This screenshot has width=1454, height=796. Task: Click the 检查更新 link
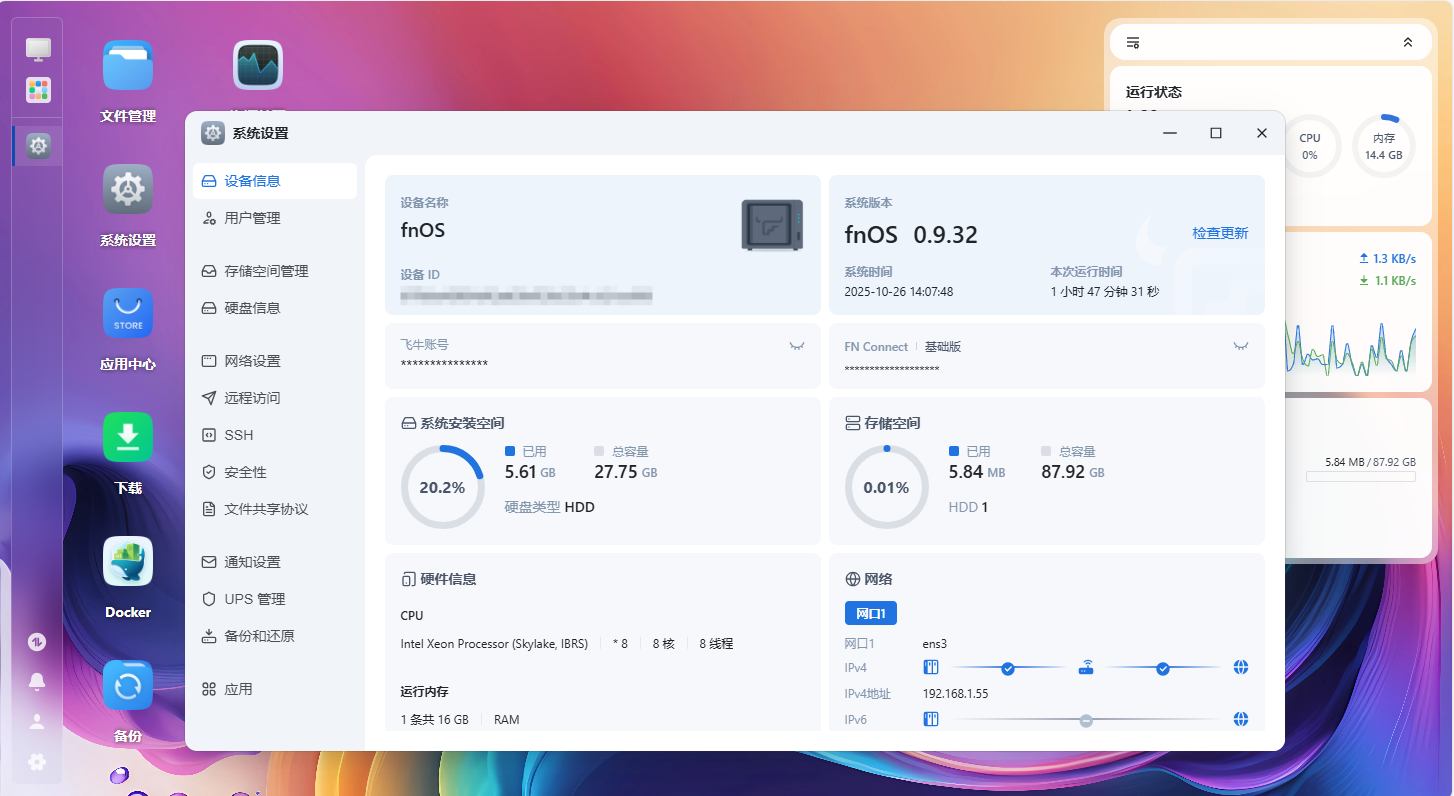point(1220,233)
